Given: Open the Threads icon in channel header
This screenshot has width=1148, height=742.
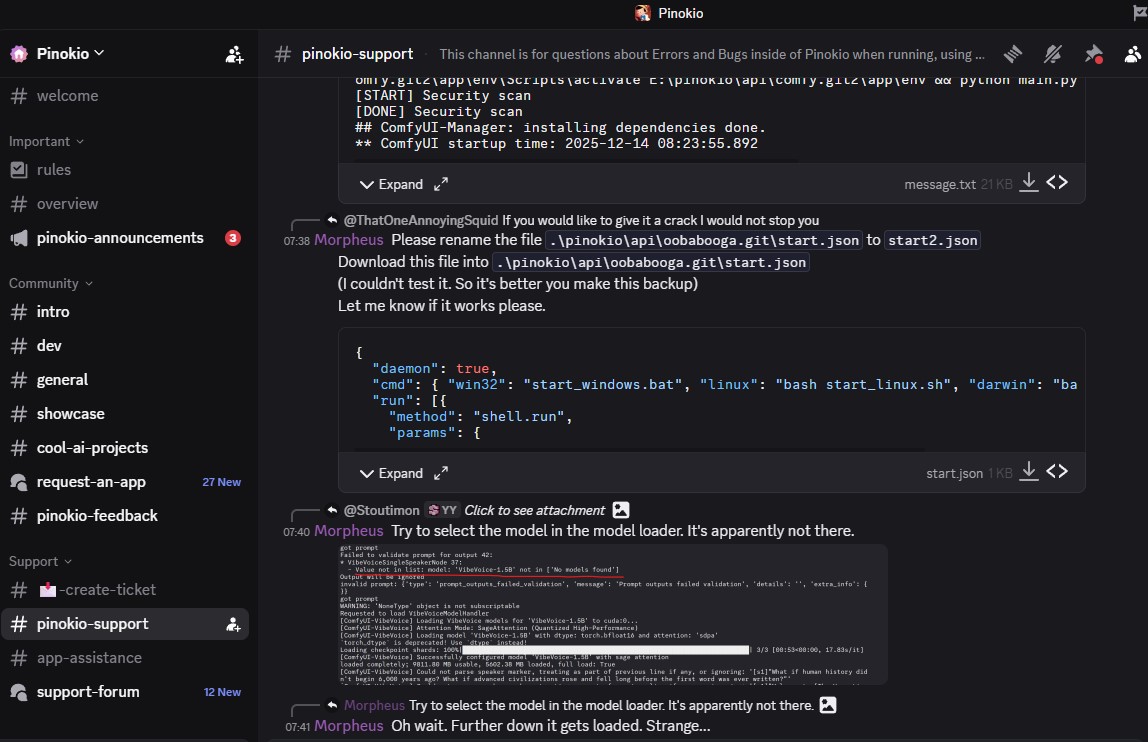Looking at the screenshot, I should pos(1013,54).
